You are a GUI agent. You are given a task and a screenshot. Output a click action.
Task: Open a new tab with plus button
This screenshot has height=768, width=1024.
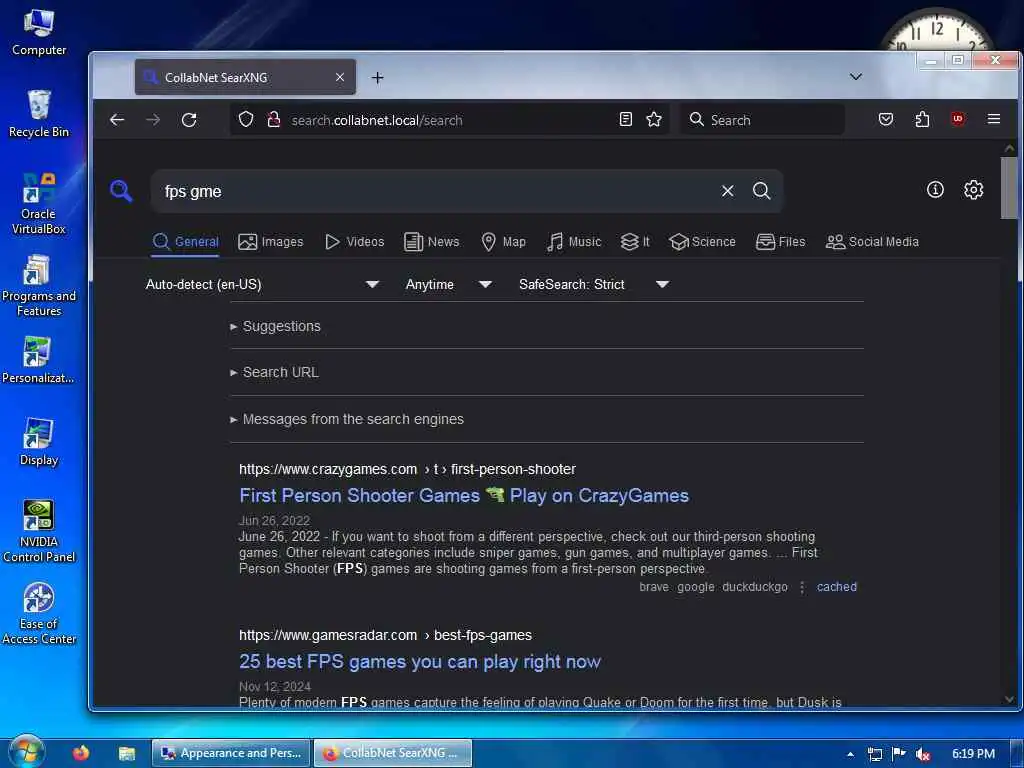(x=377, y=78)
